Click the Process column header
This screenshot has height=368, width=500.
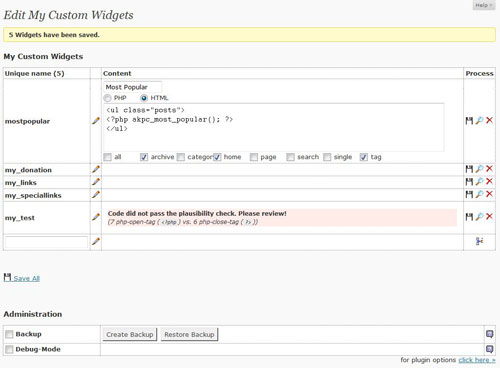point(479,73)
